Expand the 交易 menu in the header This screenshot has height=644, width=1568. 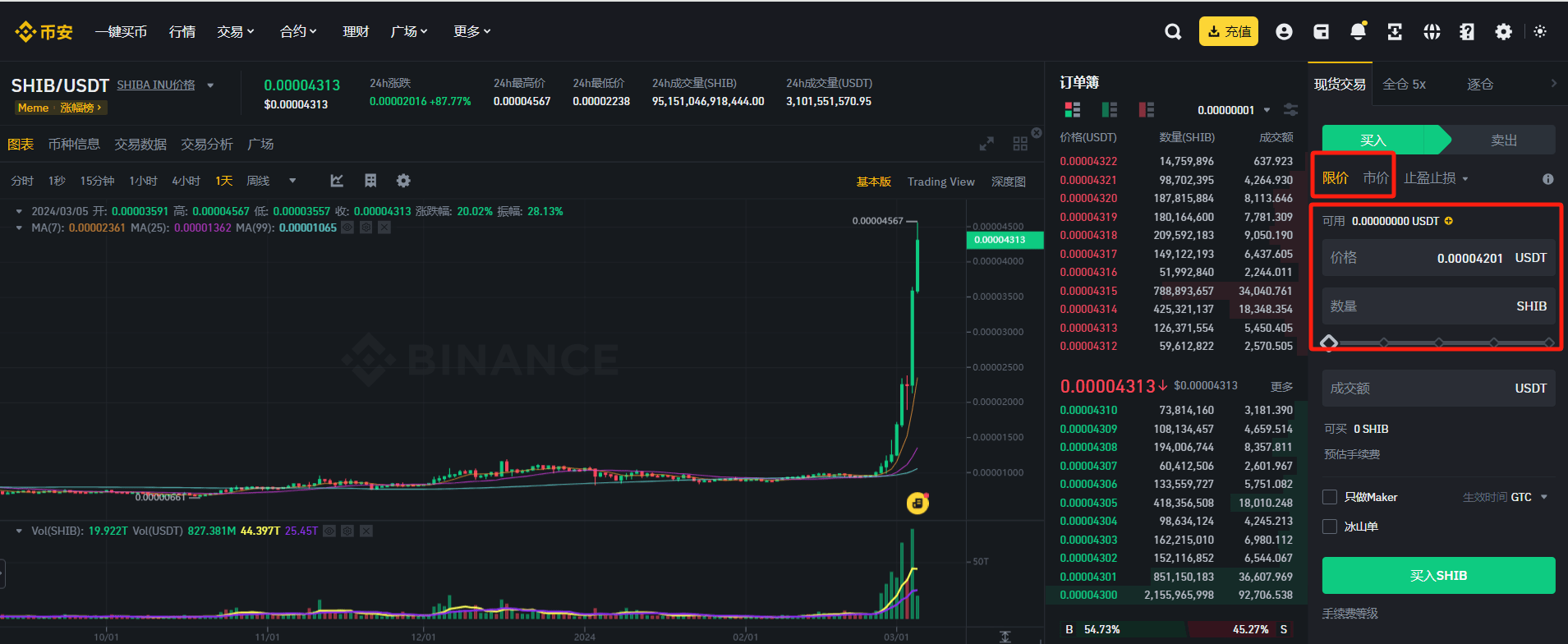coord(236,31)
